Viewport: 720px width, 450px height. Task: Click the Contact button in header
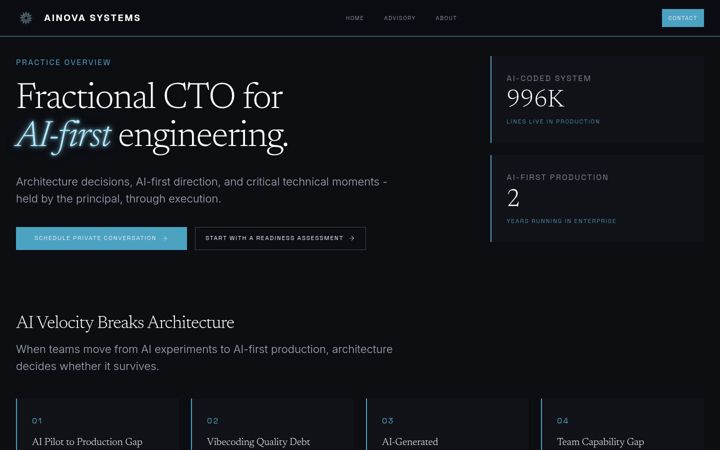click(x=682, y=18)
